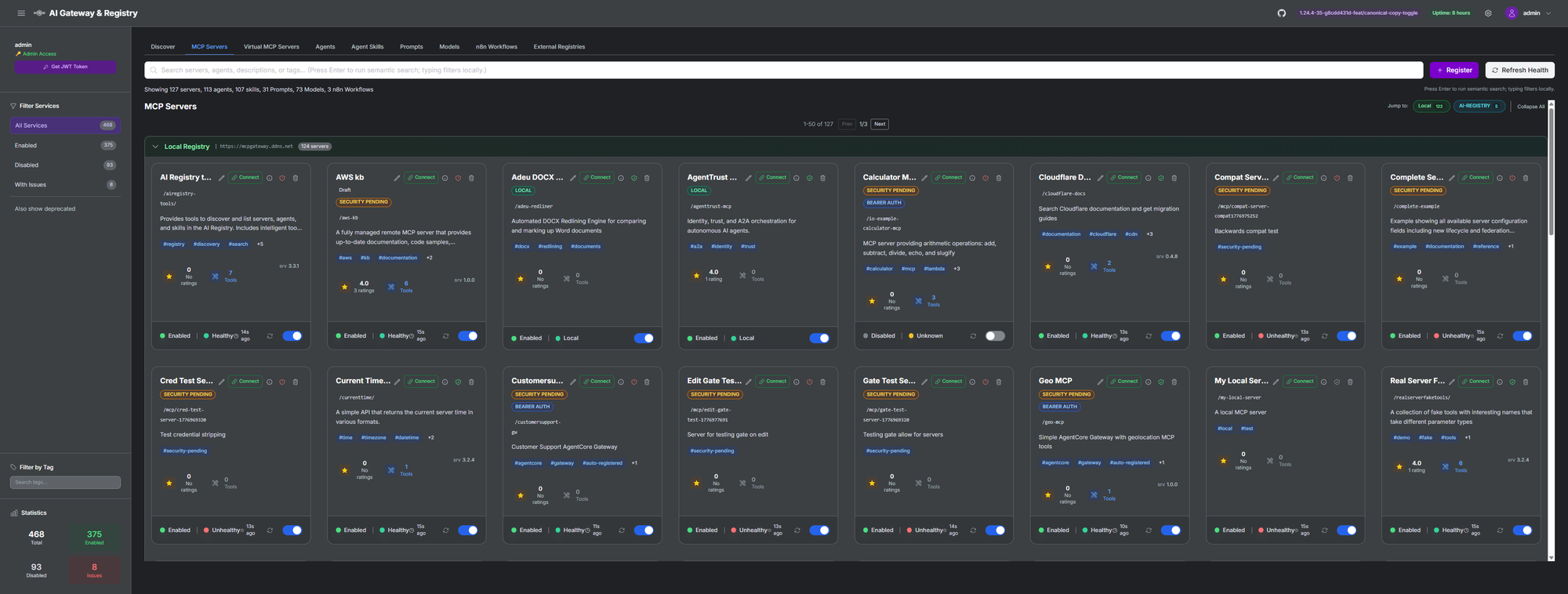
Task: Toggle the Cred Test Server switch
Action: pos(292,531)
